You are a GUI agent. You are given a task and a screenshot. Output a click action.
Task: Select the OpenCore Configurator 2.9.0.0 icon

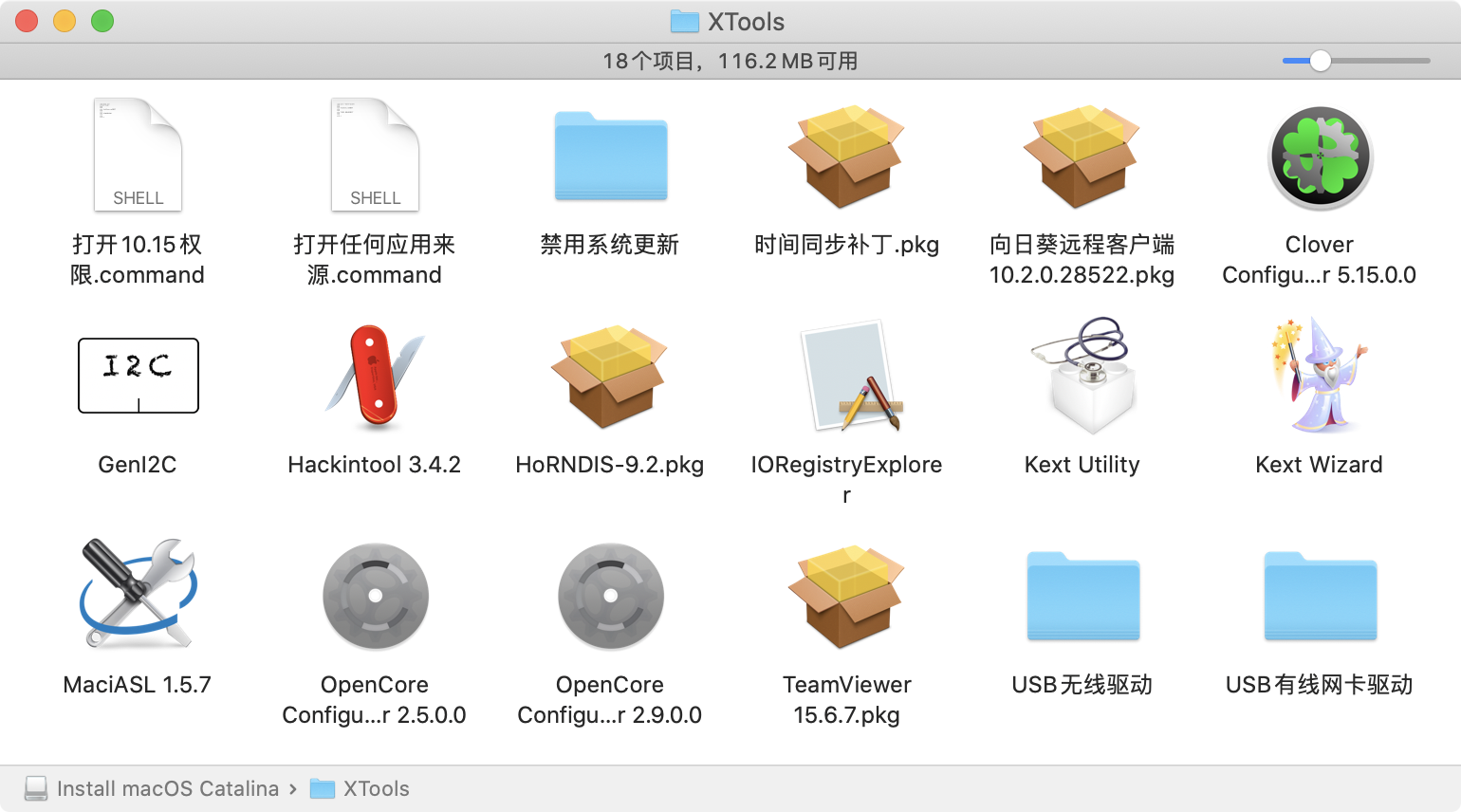pos(611,596)
